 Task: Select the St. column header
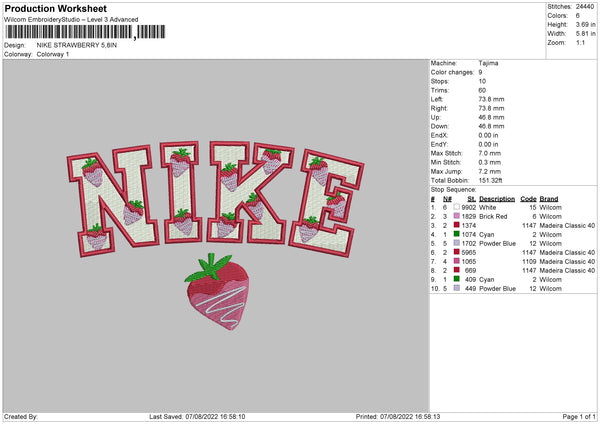click(x=471, y=199)
